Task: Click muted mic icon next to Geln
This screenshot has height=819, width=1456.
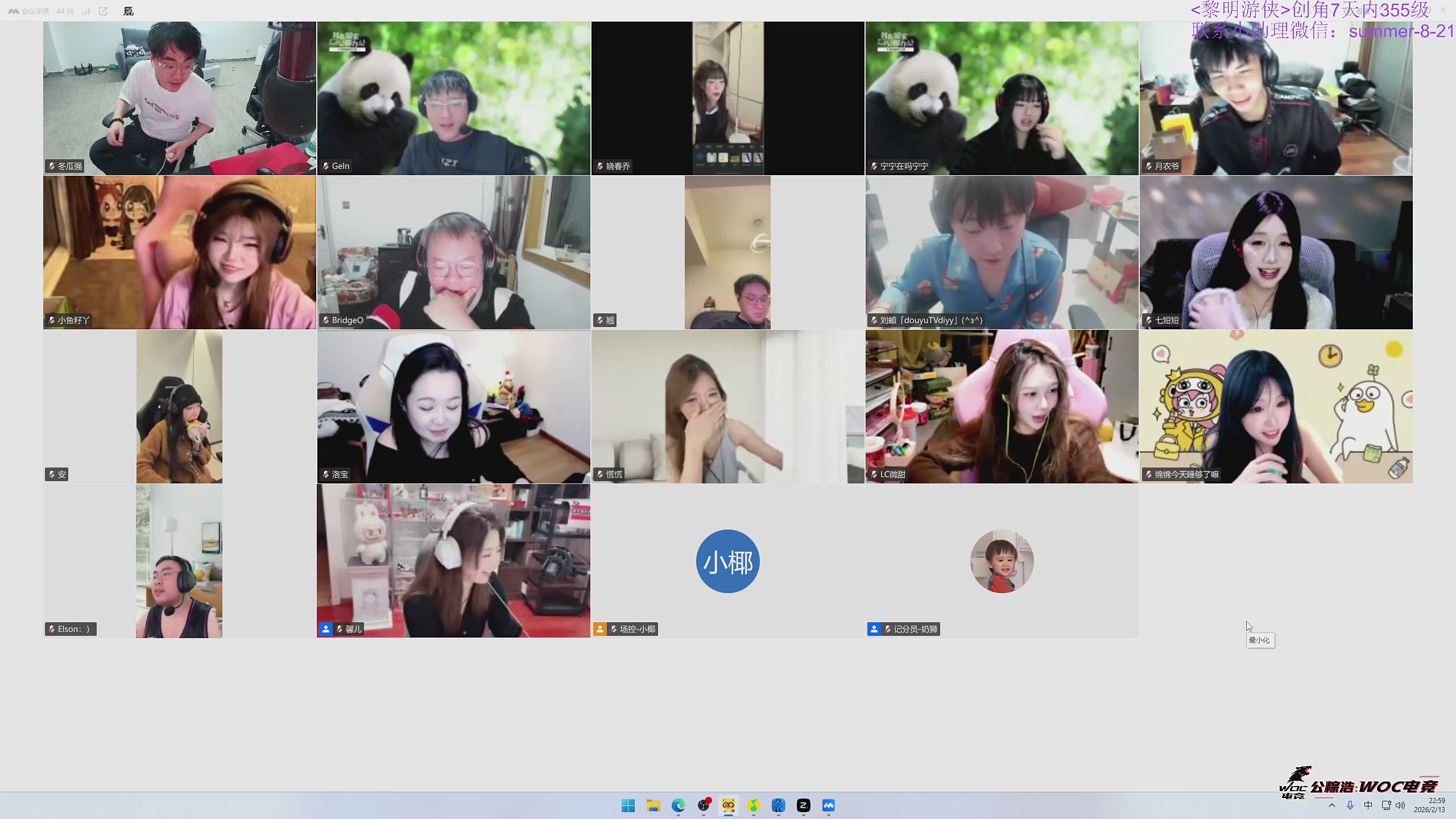Action: pyautogui.click(x=326, y=166)
